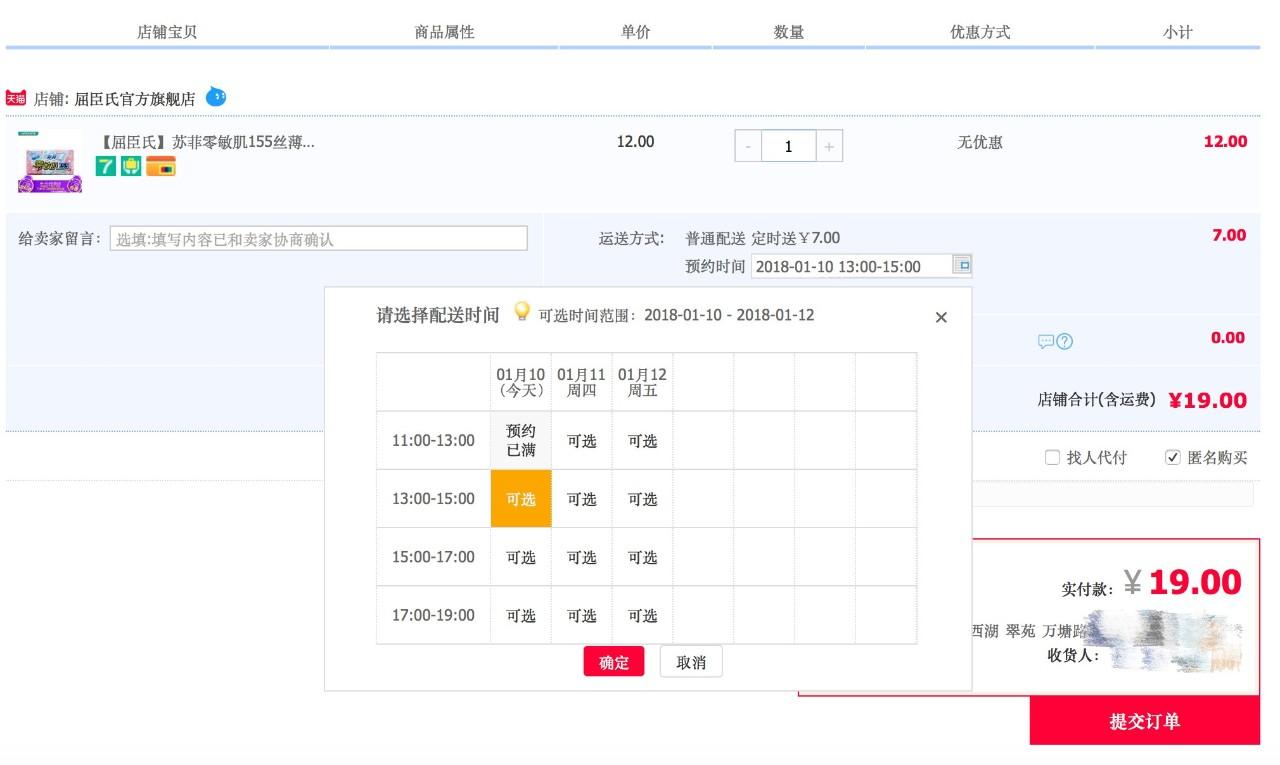Viewport: 1280px width, 765px height.
Task: Open the calendar icon next to delivery time
Action: [x=961, y=265]
